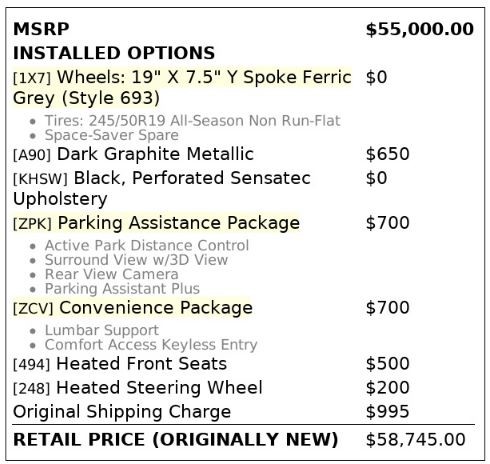Select the $650 paint price
Image resolution: width=490 pixels, height=464 pixels.
(x=387, y=154)
